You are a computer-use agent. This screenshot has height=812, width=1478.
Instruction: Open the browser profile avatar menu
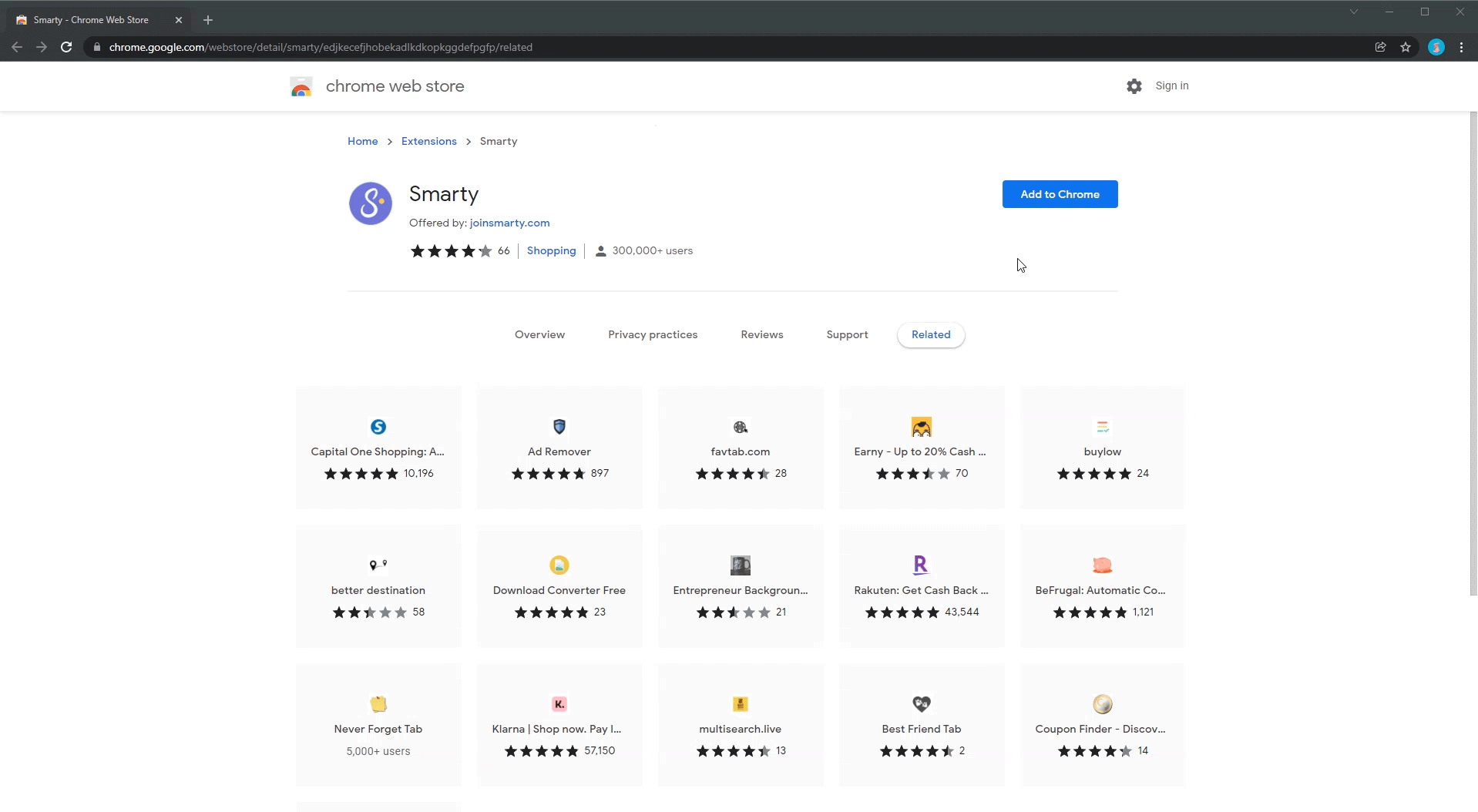[1437, 47]
